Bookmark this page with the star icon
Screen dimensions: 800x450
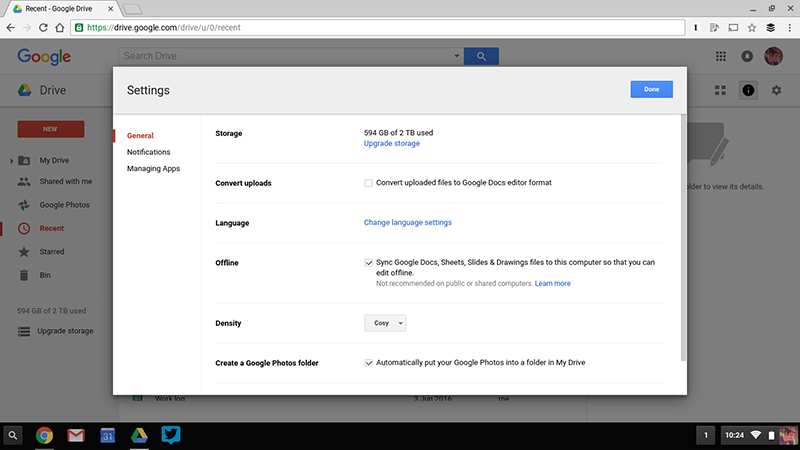pyautogui.click(x=752, y=28)
